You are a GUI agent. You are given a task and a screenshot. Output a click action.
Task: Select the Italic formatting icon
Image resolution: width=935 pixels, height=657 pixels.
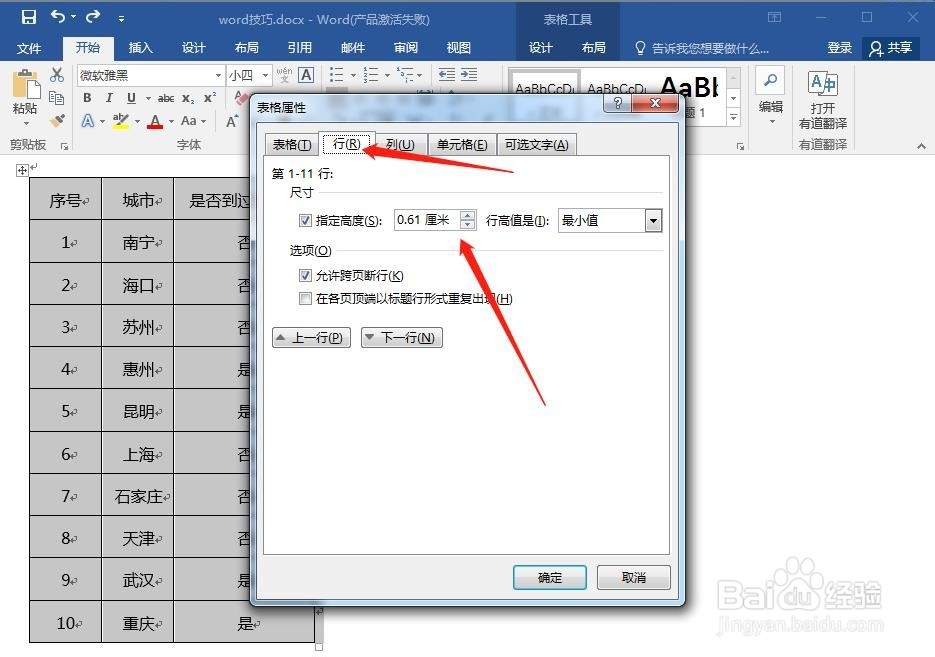coord(110,98)
